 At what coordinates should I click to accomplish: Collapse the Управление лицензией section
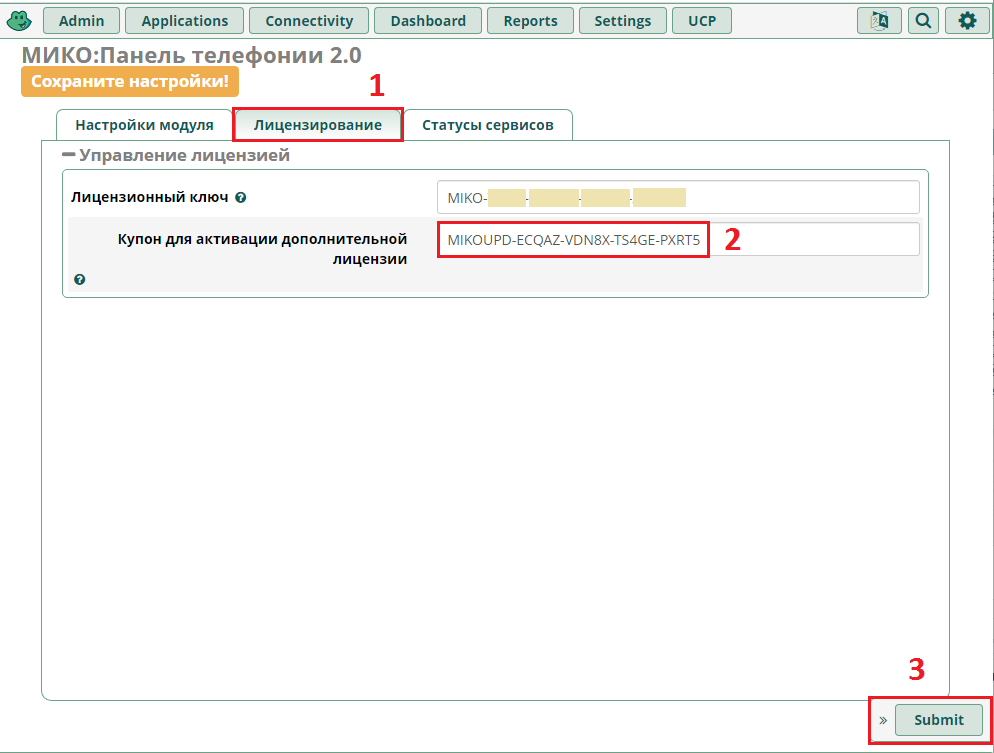pos(69,155)
